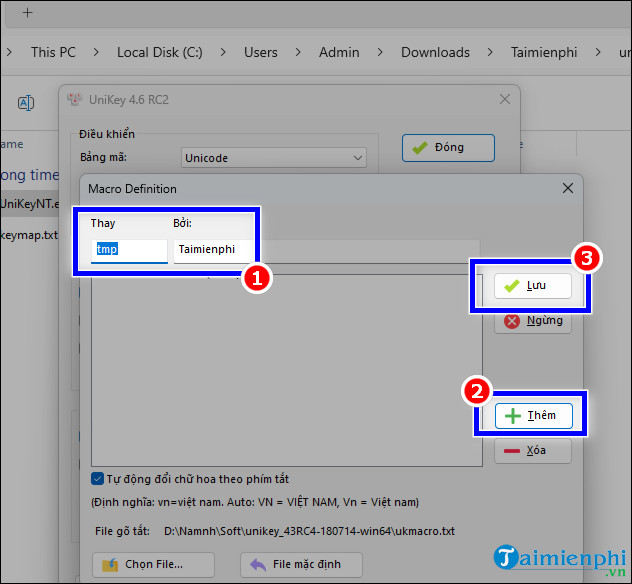Expand chevron after Local Disk (C:)

point(223,52)
